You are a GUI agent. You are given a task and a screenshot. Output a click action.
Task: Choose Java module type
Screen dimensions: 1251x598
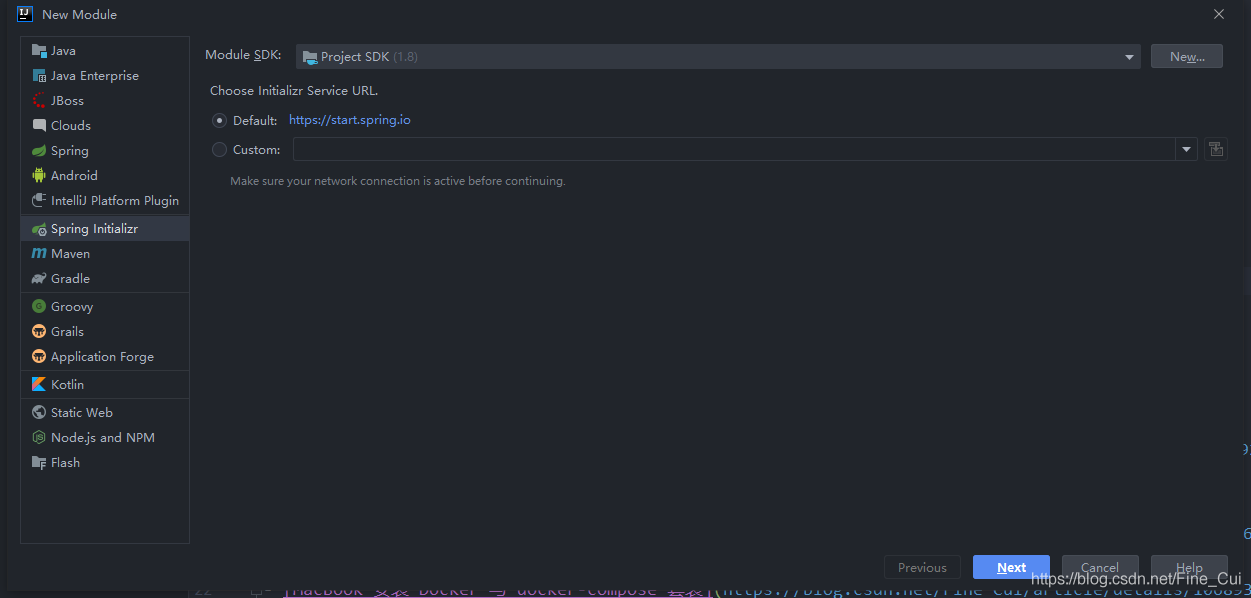105,51
